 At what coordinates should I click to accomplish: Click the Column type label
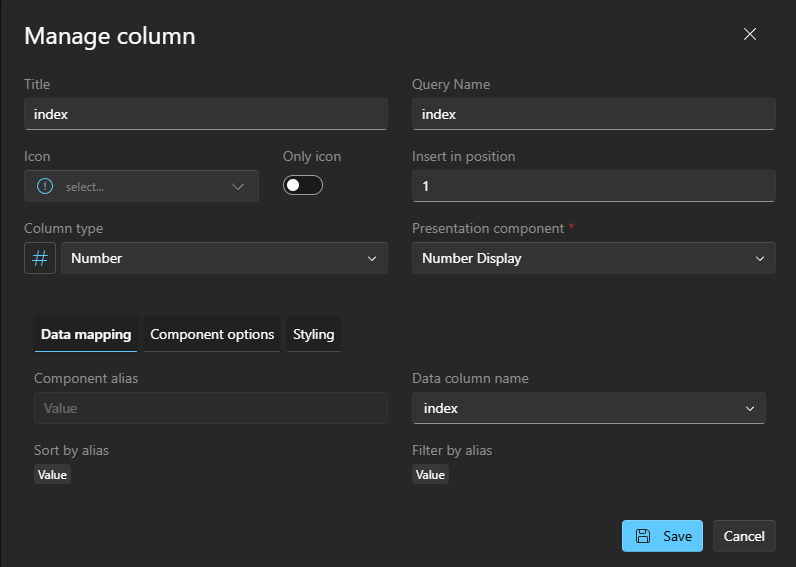pos(63,228)
